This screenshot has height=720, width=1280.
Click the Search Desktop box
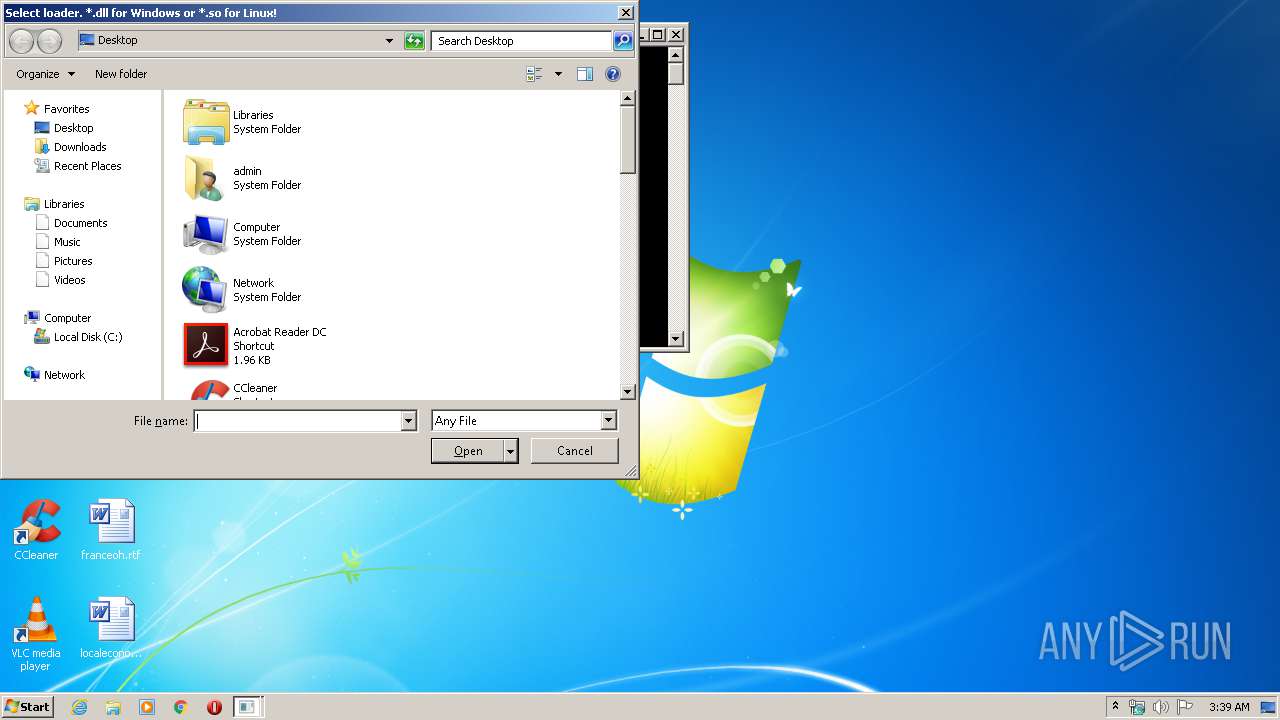click(x=522, y=41)
